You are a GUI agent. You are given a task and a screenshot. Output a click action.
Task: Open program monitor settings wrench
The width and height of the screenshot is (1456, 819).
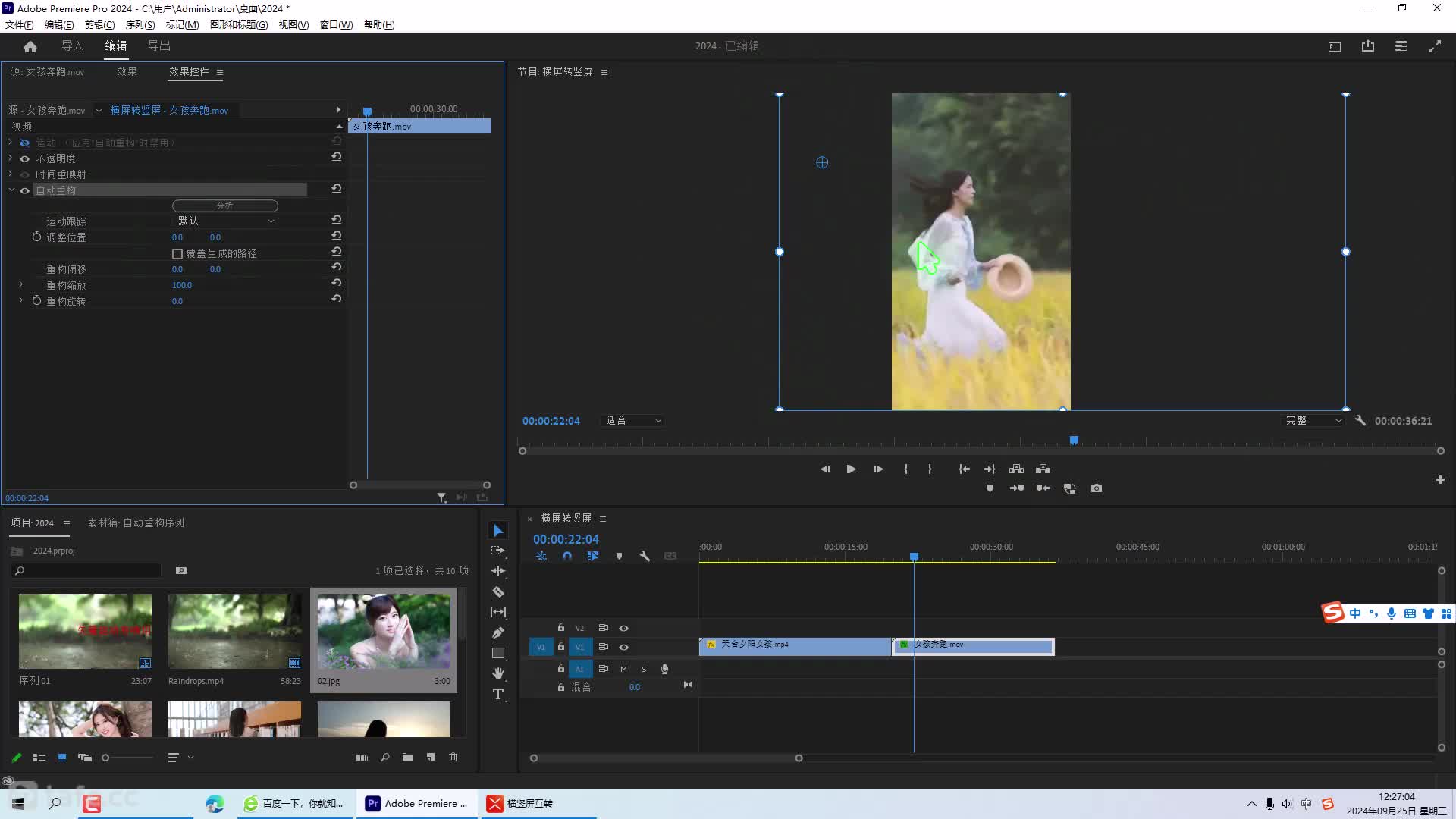pyautogui.click(x=1360, y=420)
